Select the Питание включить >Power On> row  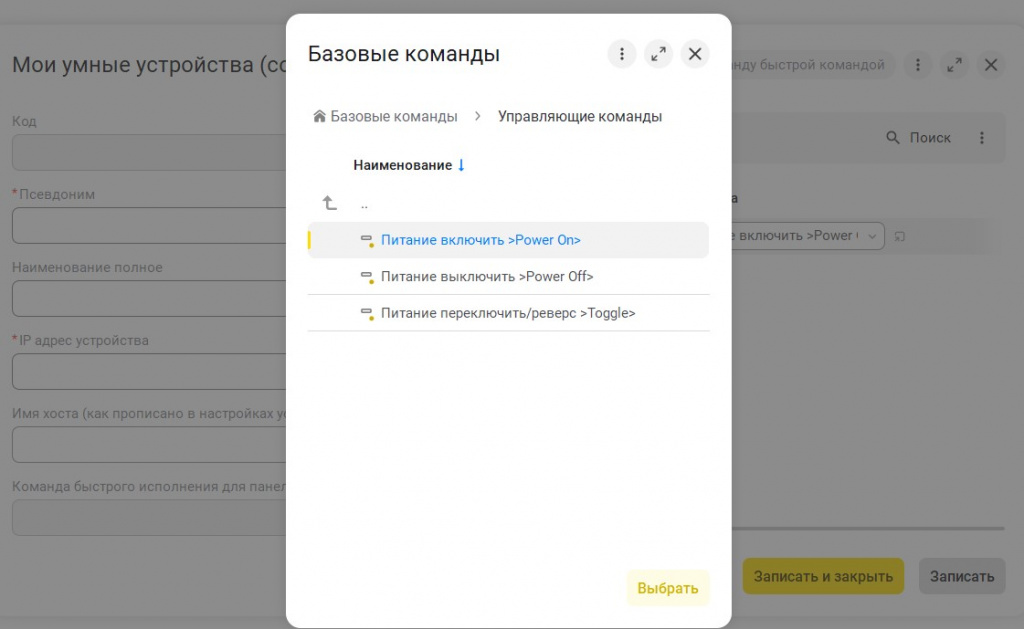tap(480, 240)
